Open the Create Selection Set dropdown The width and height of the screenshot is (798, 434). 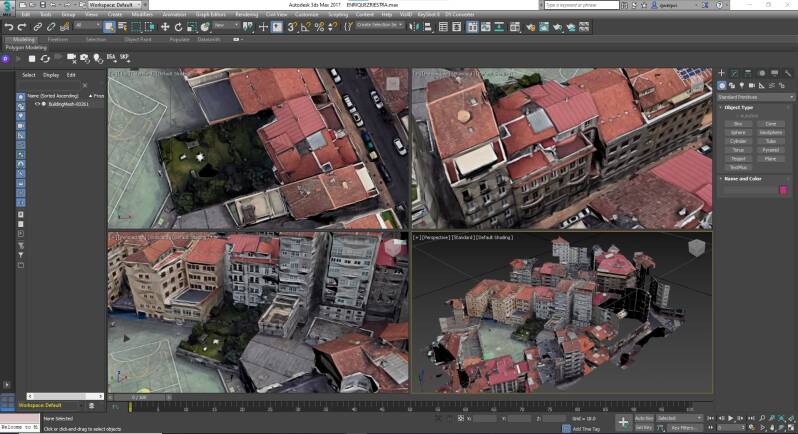(x=380, y=25)
